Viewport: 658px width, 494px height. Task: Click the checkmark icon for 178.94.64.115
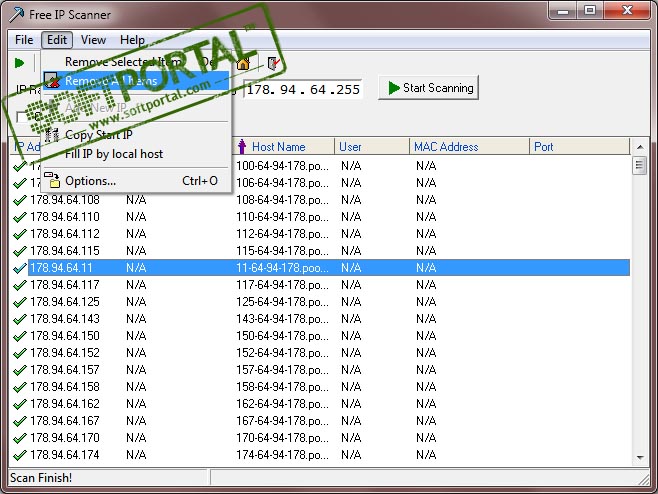click(20, 251)
